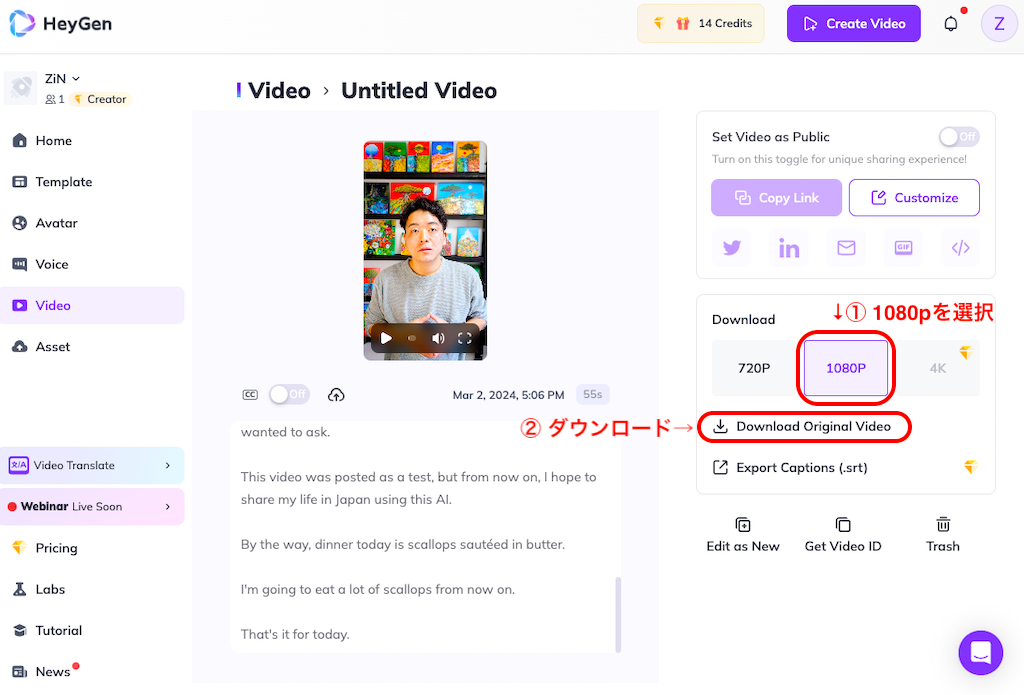1024x695 pixels.
Task: Click the video player seek bar
Action: (412, 339)
